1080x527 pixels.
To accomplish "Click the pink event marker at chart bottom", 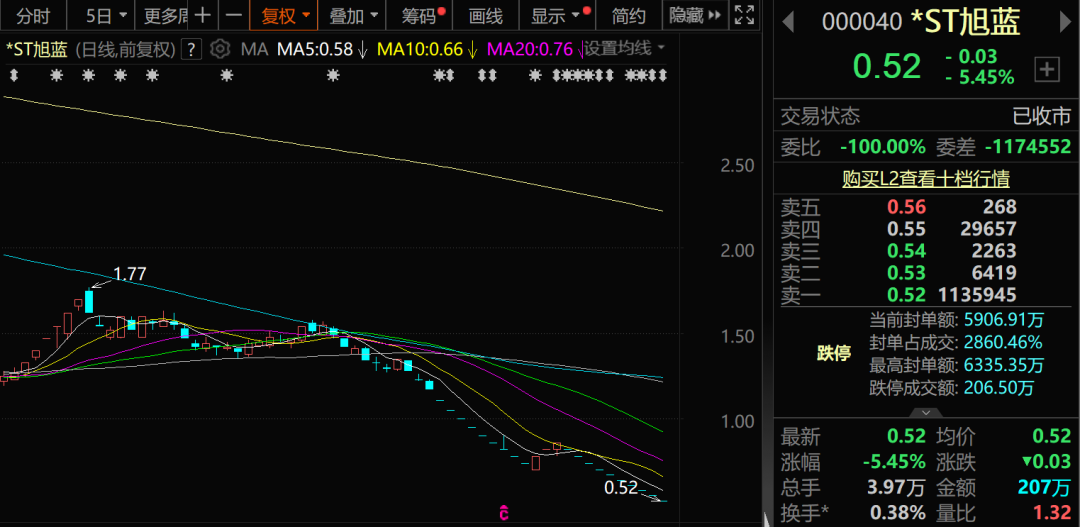I will tap(504, 513).
